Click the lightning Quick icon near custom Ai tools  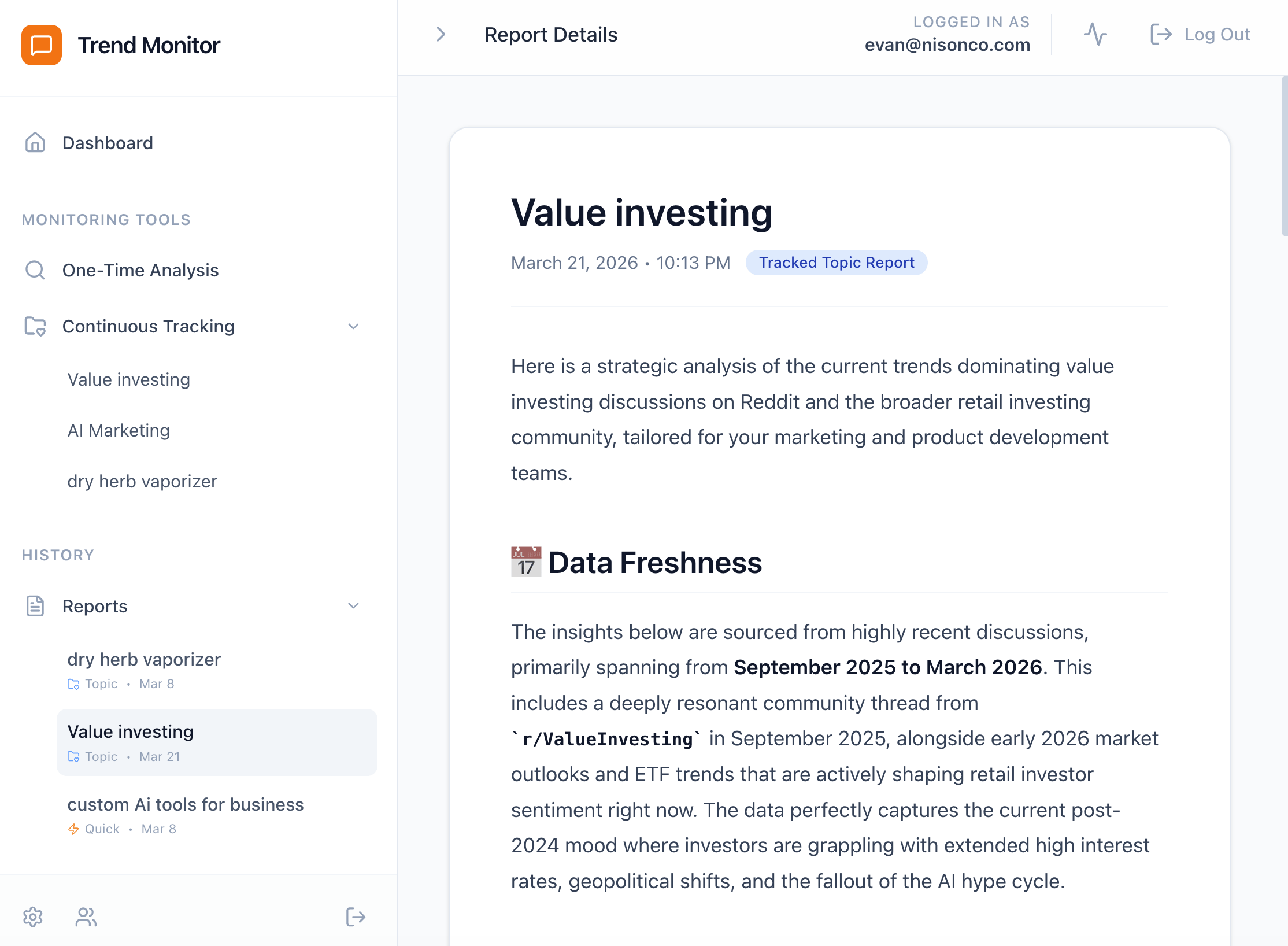point(74,829)
